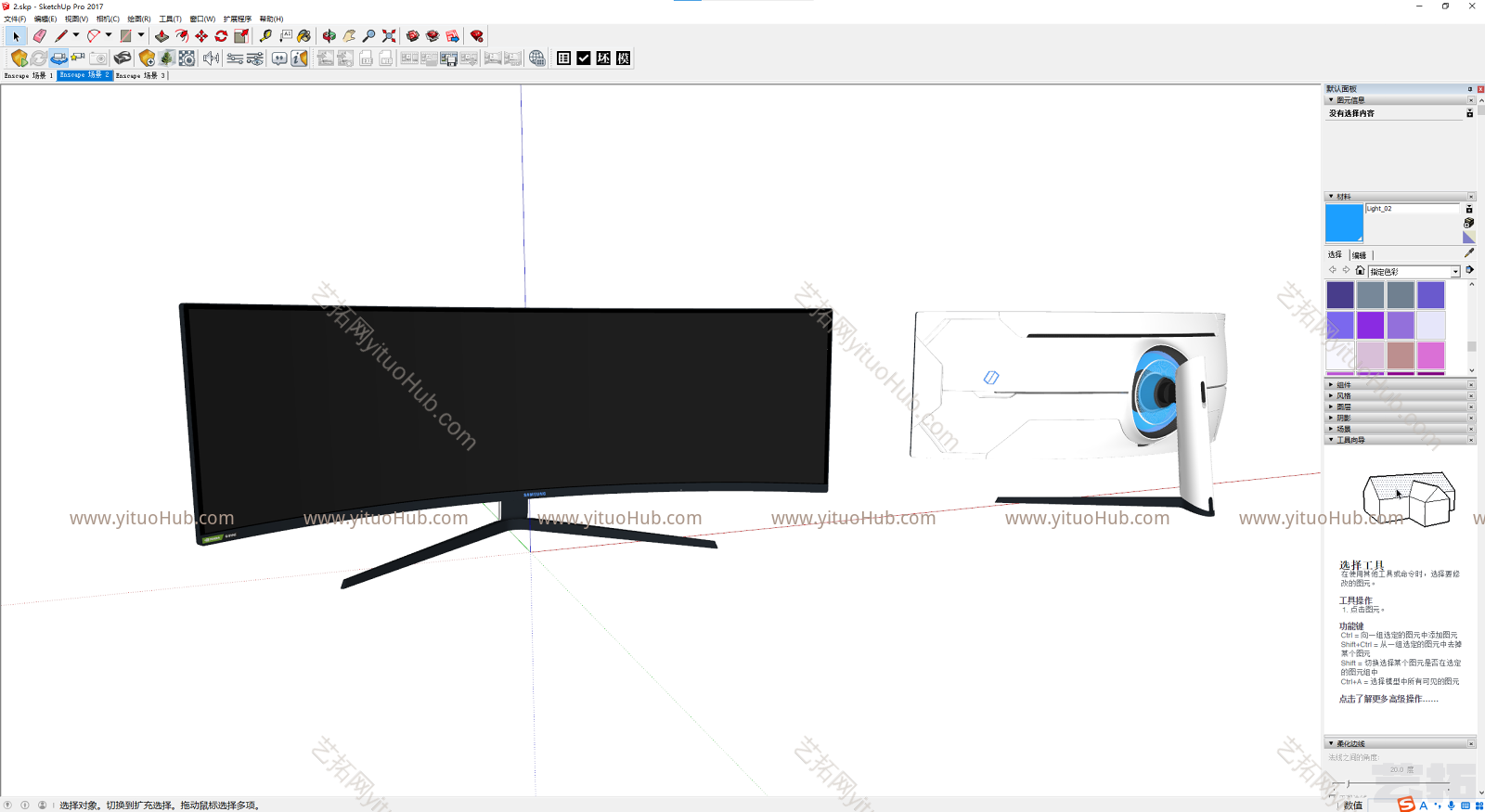Pick the bright purple color swatch
The width and height of the screenshot is (1485, 812).
coord(1370,325)
